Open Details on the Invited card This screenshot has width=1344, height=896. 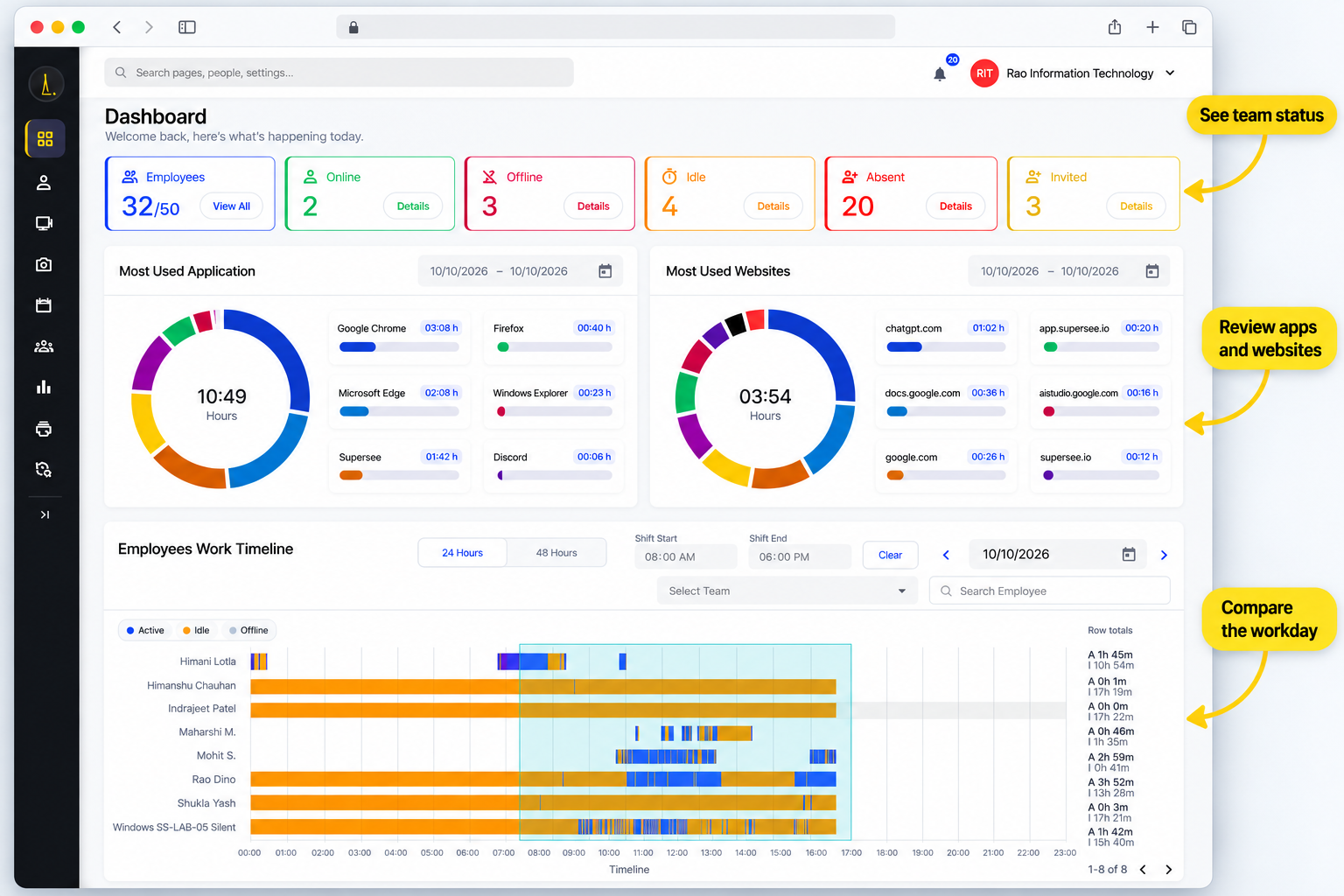coord(1136,206)
